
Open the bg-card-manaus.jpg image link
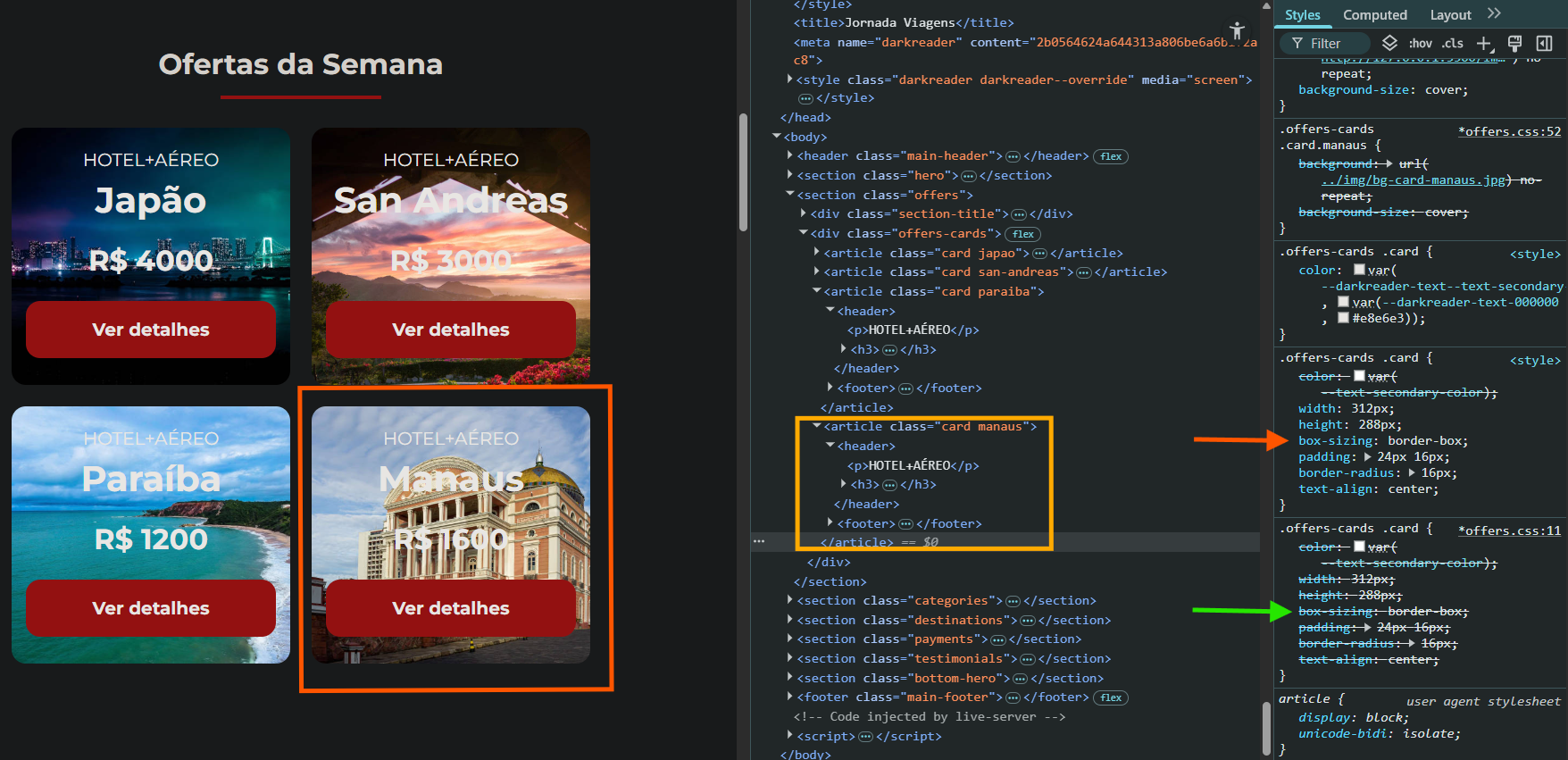coord(1414,180)
